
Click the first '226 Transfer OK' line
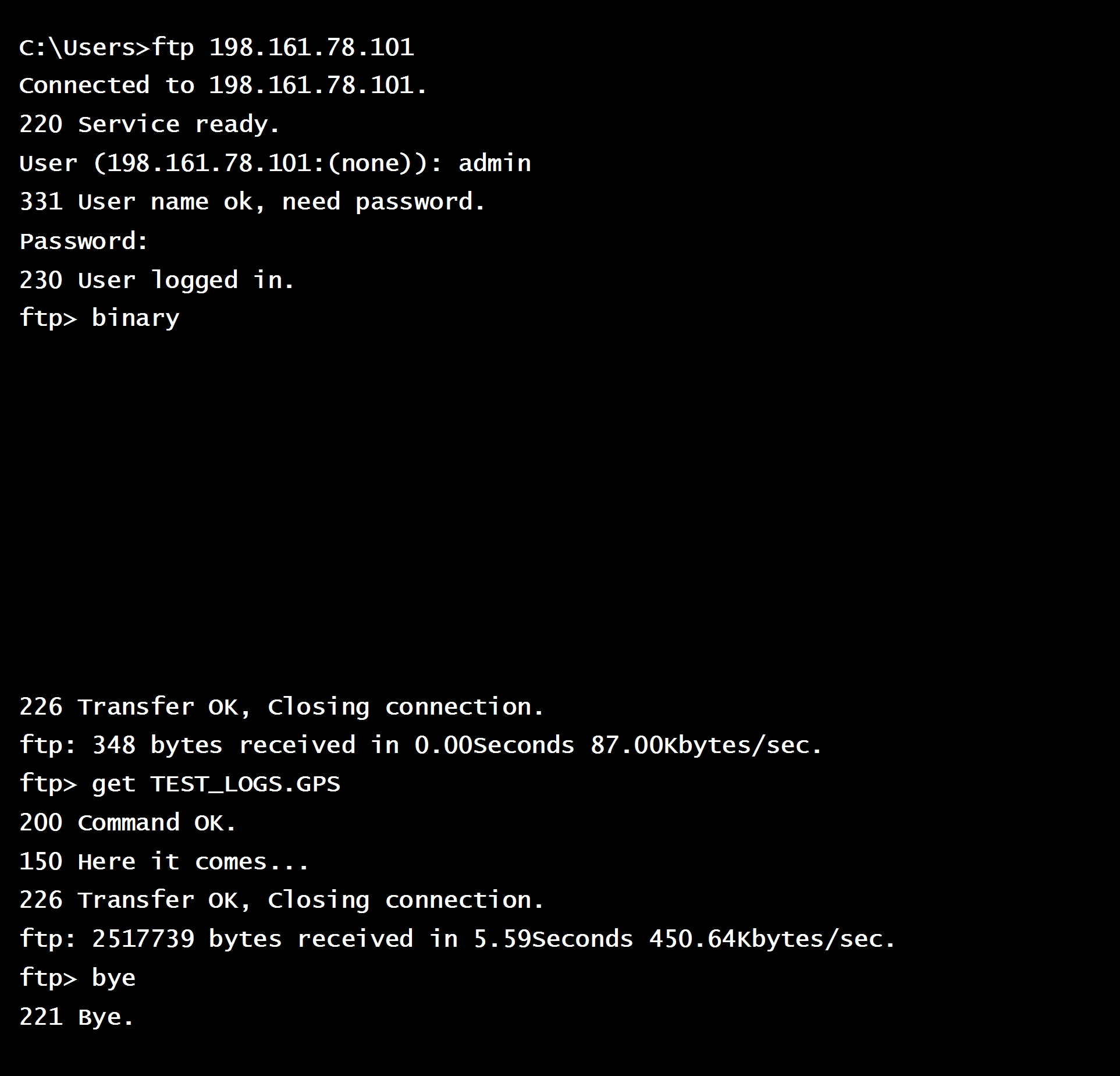pyautogui.click(x=282, y=707)
